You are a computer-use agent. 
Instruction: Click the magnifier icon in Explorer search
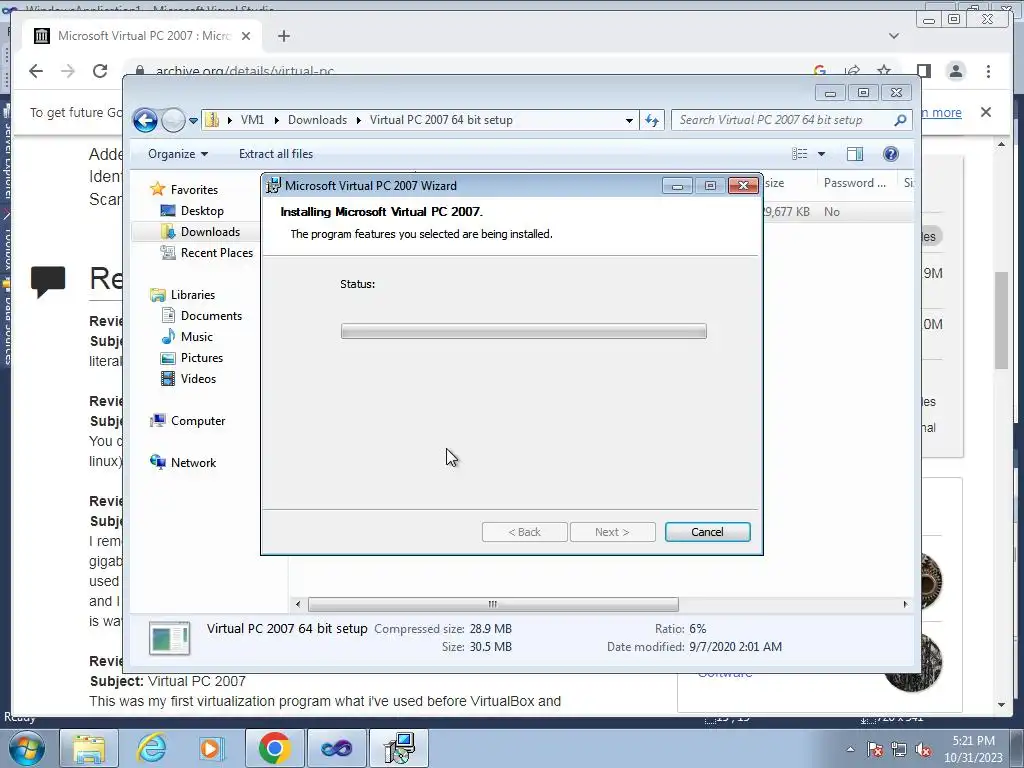(x=900, y=120)
